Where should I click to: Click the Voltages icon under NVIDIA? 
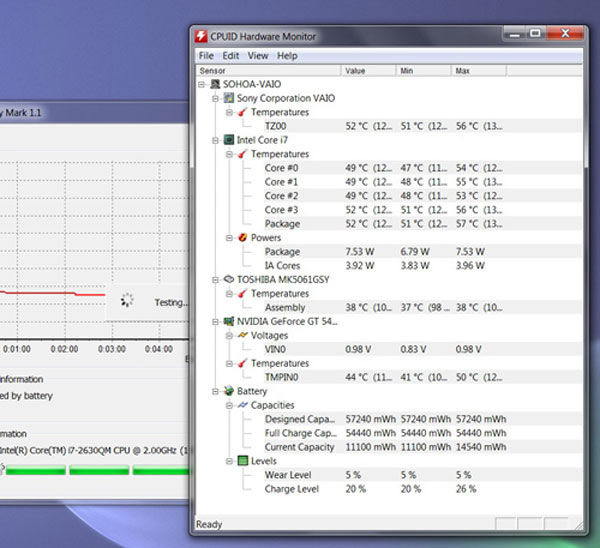(x=242, y=336)
